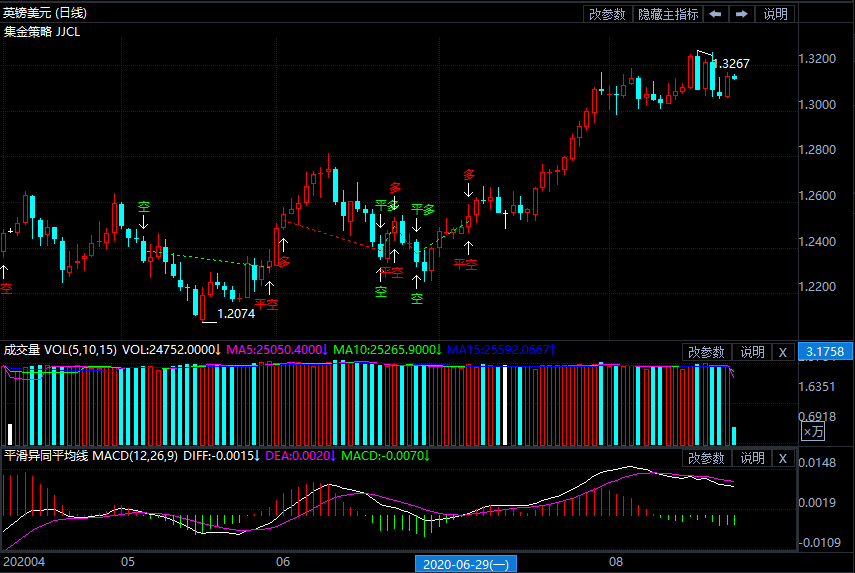Open 说明 for the MACD panel
This screenshot has height=573, width=855.
[751, 458]
